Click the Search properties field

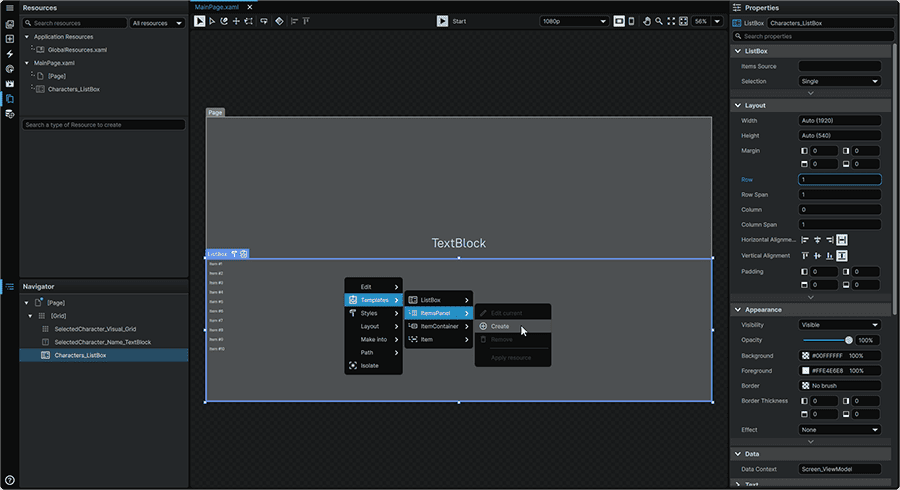[813, 36]
